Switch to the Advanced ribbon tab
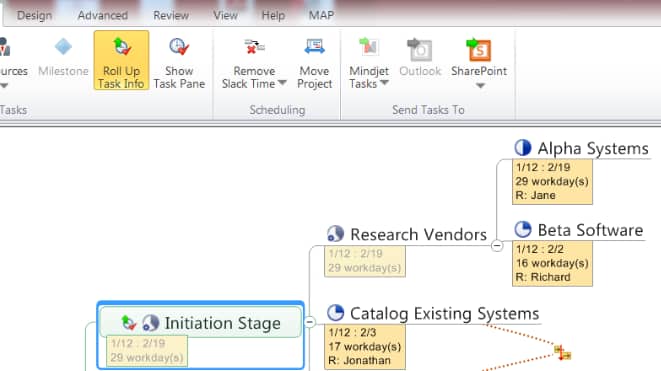Screen dimensions: 661x371 pos(102,16)
